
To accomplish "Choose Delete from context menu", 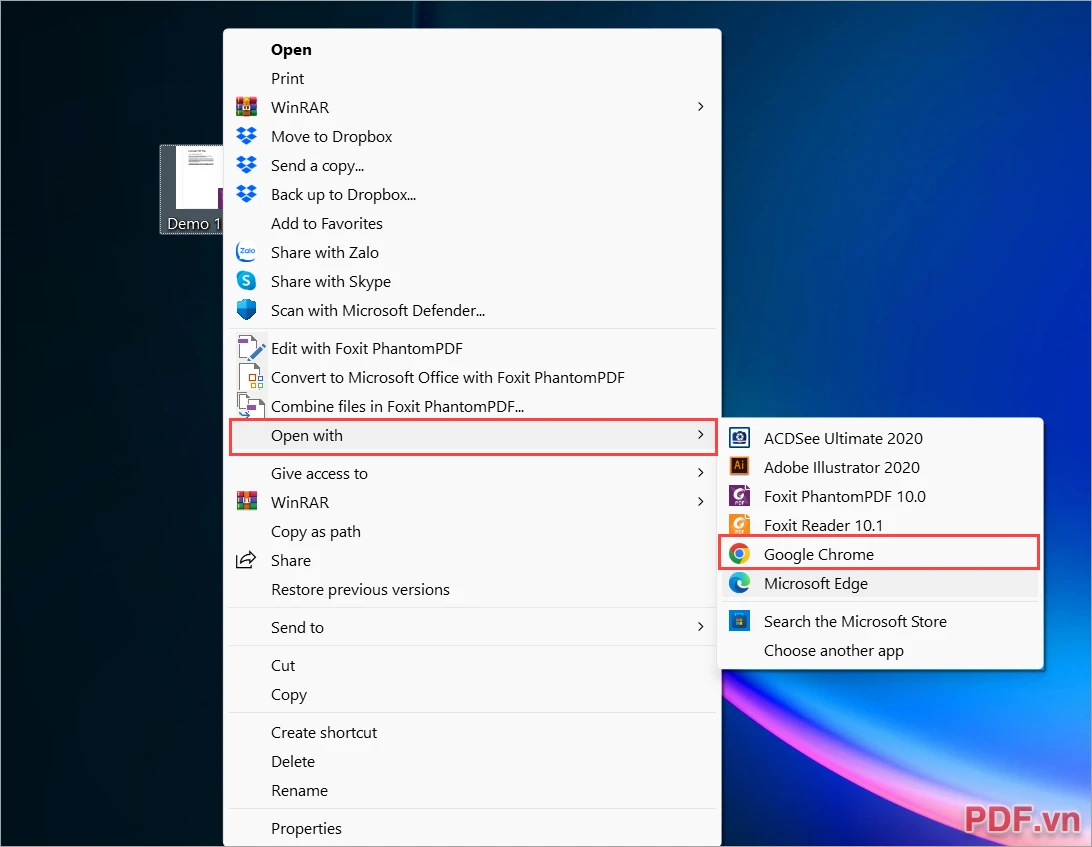I will pyautogui.click(x=472, y=762).
